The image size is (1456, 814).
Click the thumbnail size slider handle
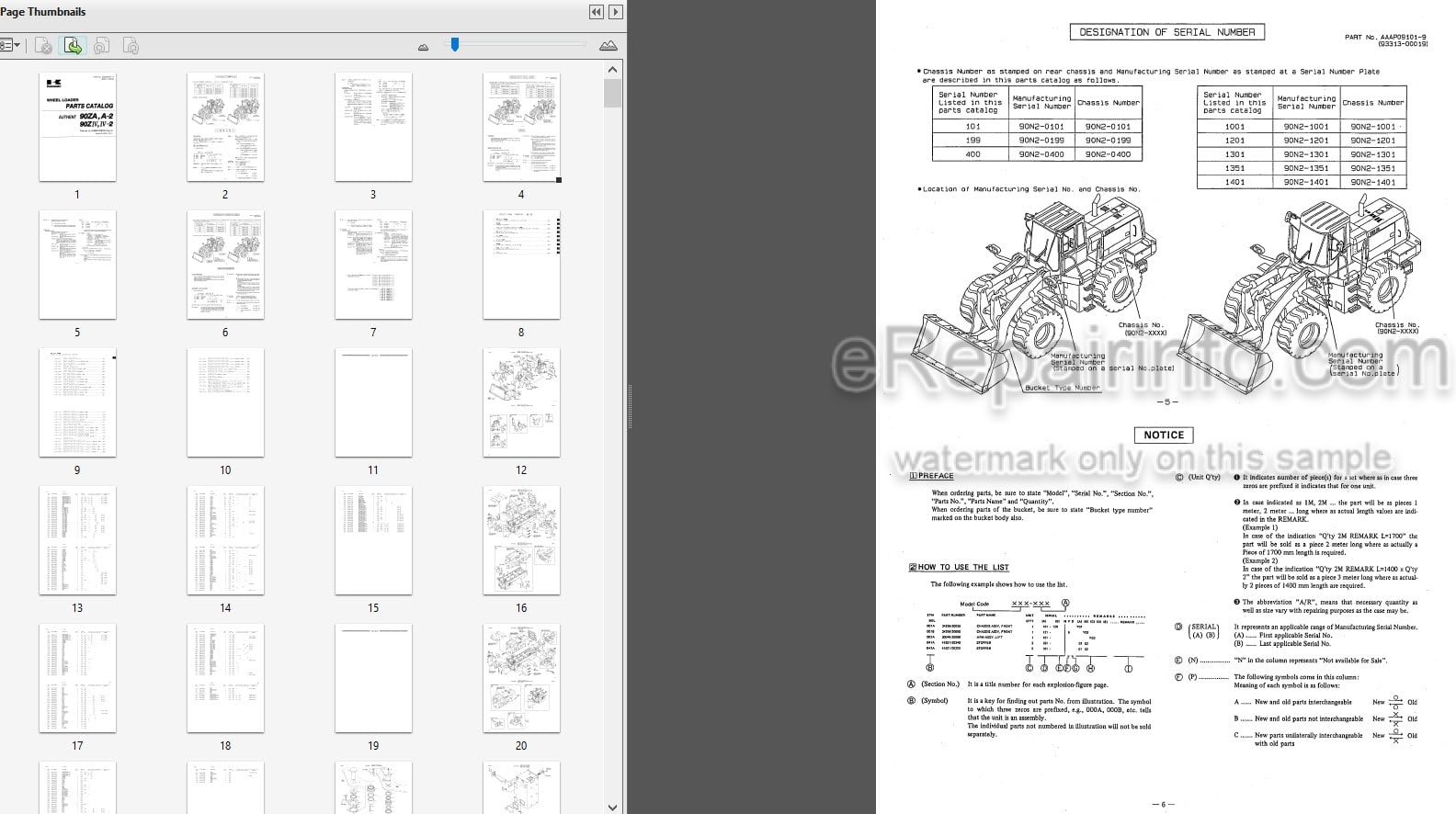tap(454, 43)
